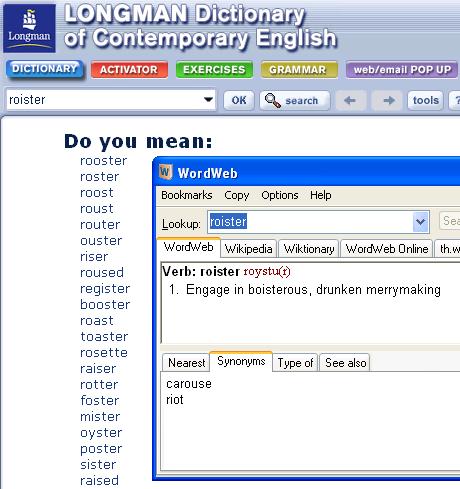460x489 pixels.
Task: Open the EXERCISES section
Action: click(214, 70)
